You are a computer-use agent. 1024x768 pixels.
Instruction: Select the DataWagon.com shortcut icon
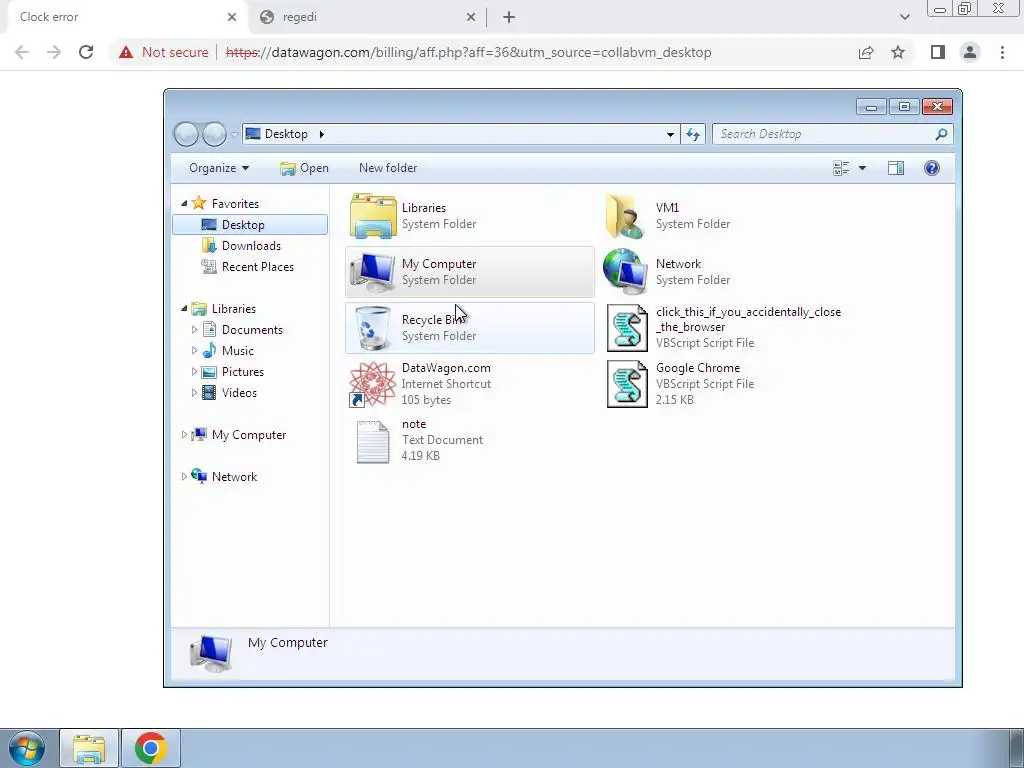(372, 384)
